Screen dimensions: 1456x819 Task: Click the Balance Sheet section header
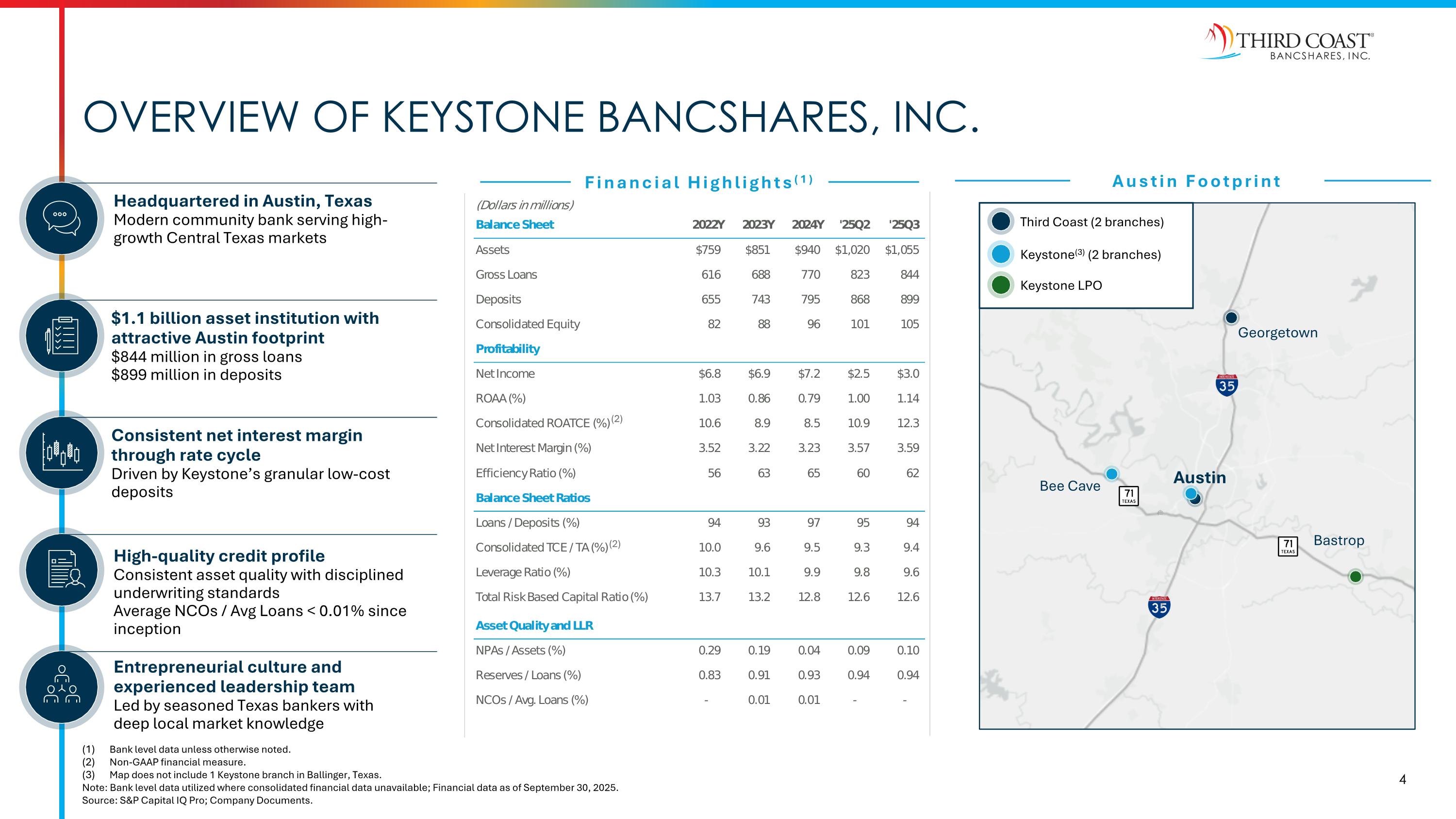point(514,224)
